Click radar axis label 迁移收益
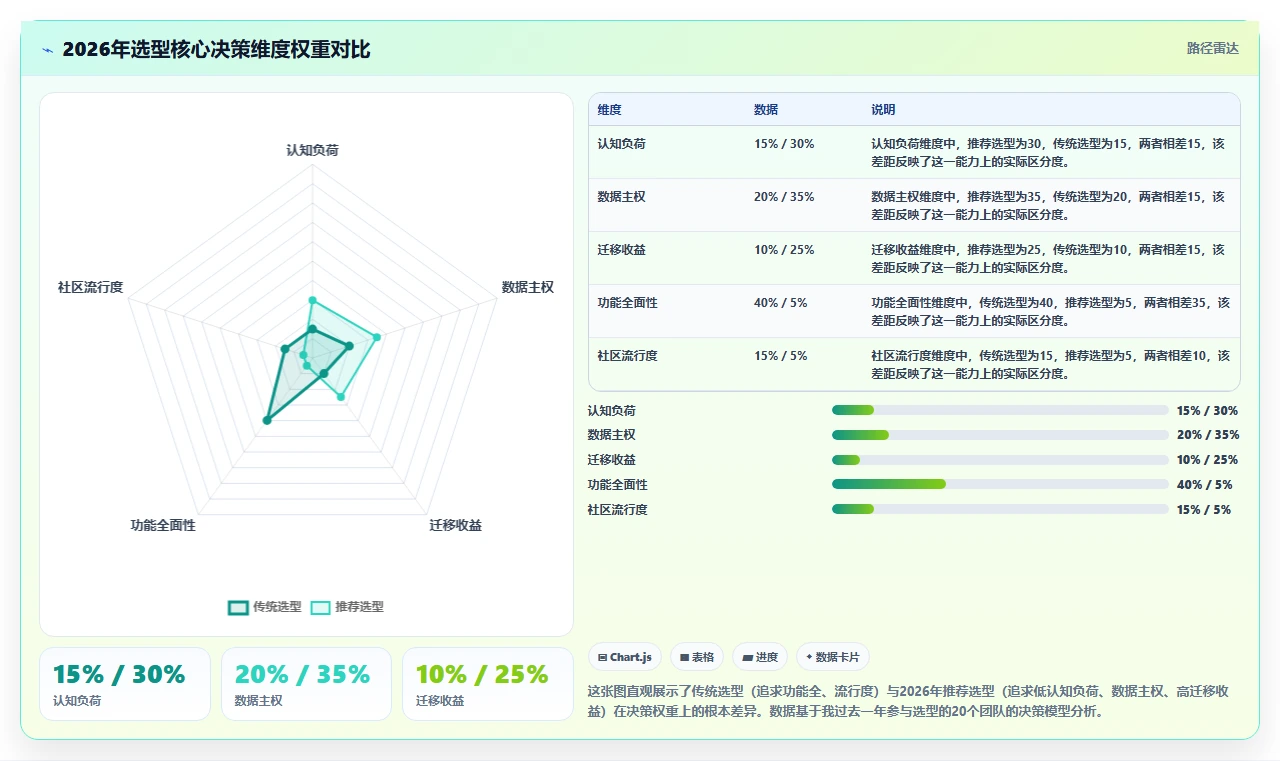 click(x=456, y=526)
